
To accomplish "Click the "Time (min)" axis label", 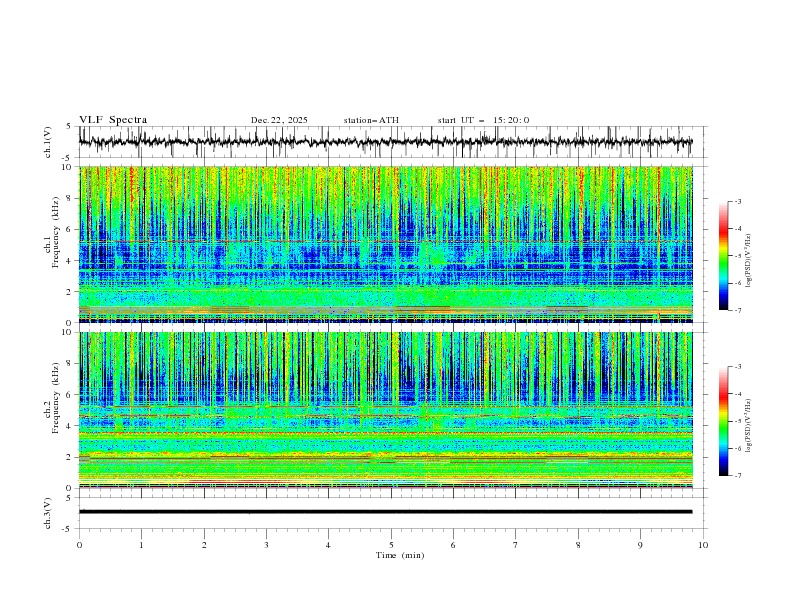I will tap(400, 555).
